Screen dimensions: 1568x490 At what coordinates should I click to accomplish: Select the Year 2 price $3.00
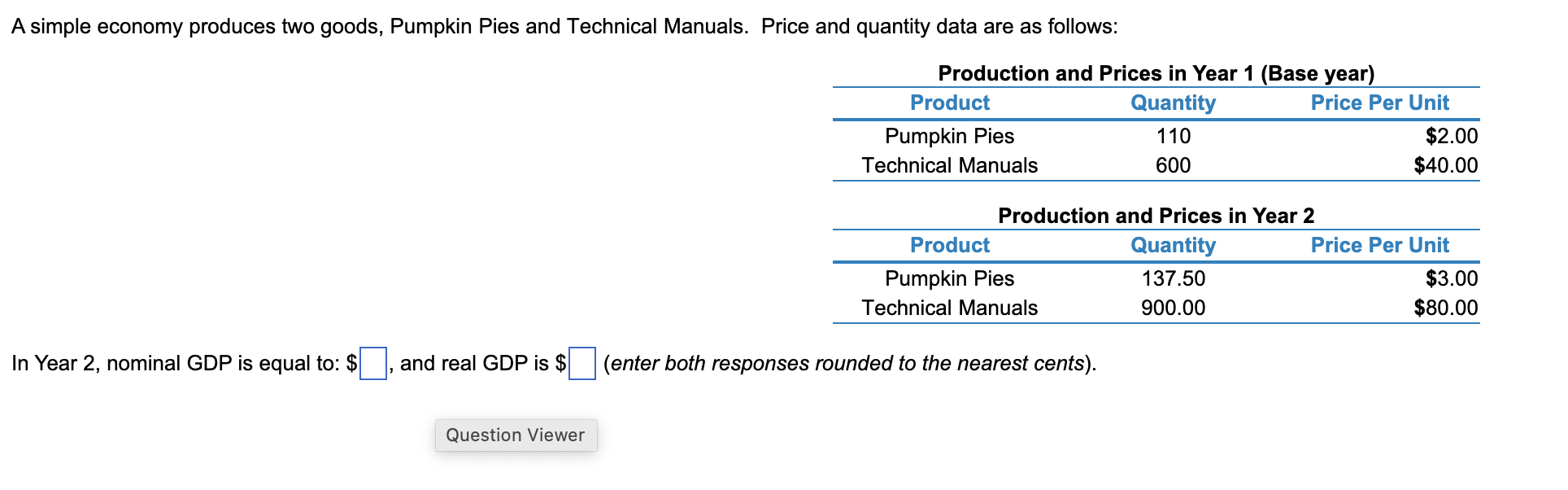pos(1451,278)
